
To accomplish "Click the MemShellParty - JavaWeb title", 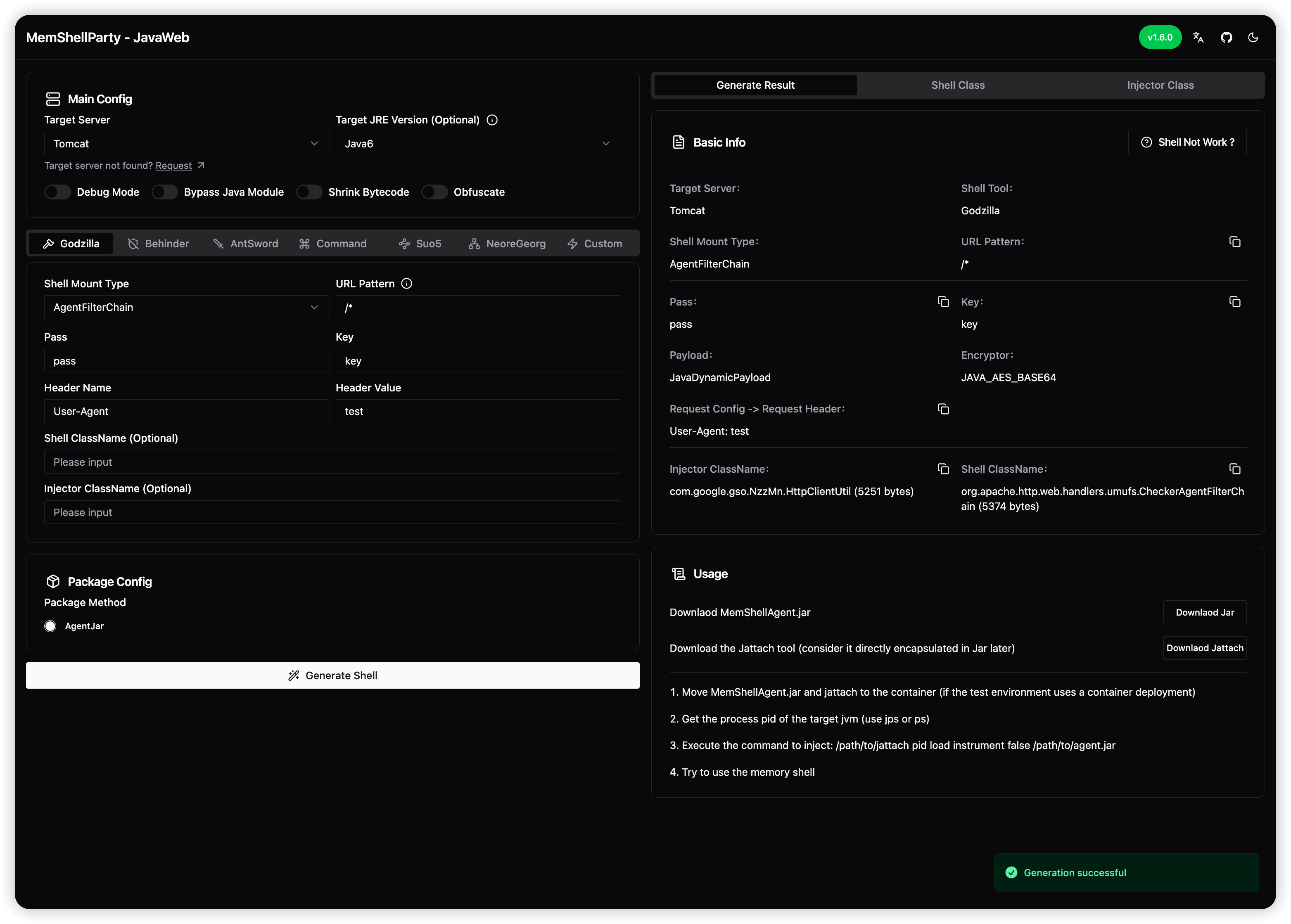I will click(107, 38).
